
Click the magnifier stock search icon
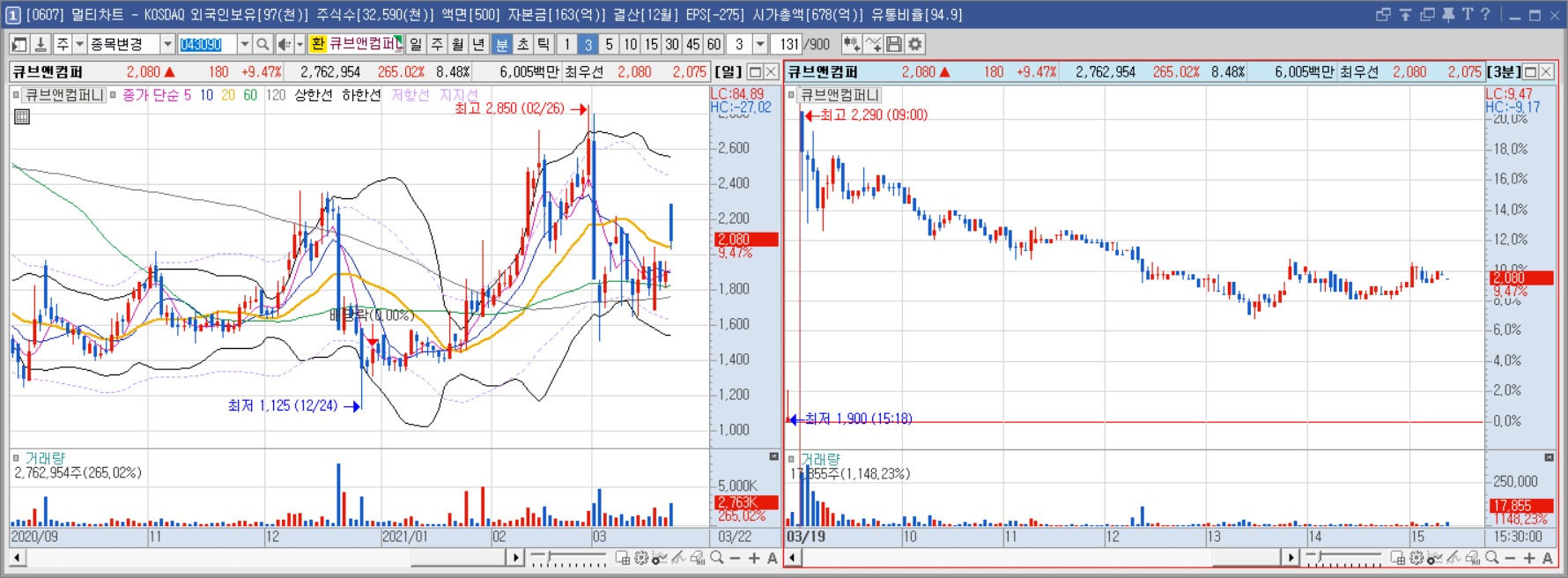click(x=263, y=44)
